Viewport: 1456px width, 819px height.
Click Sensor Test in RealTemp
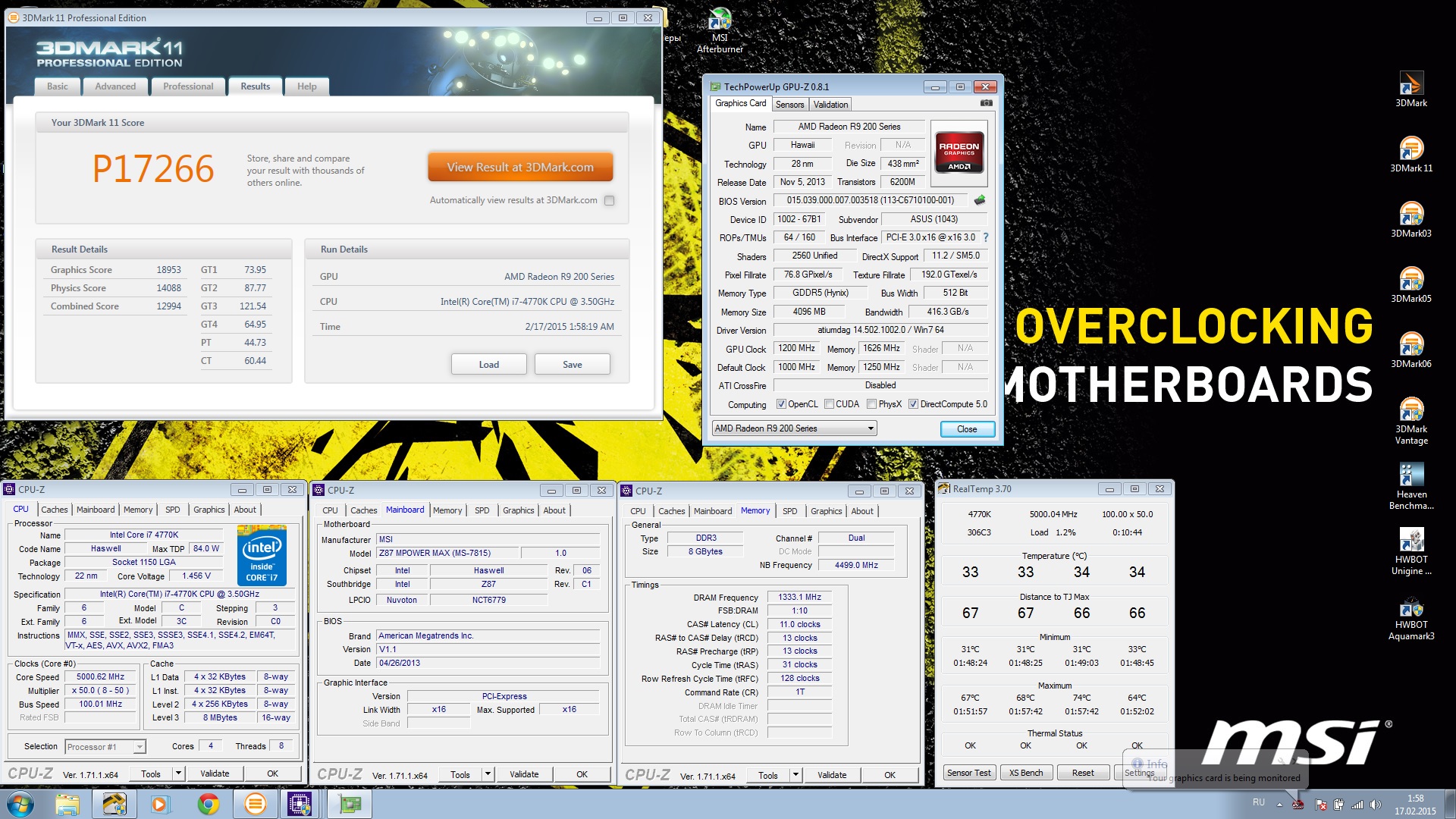(968, 773)
